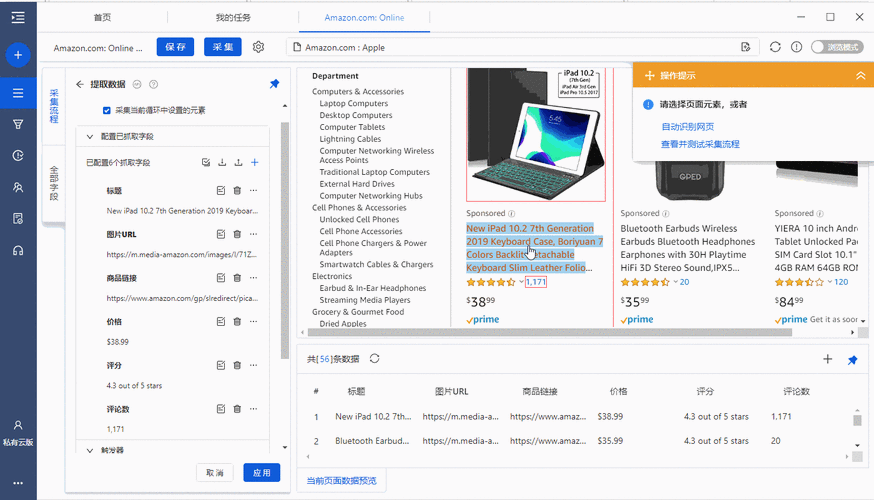Open the 全部字段 vertical tab

tap(54, 183)
